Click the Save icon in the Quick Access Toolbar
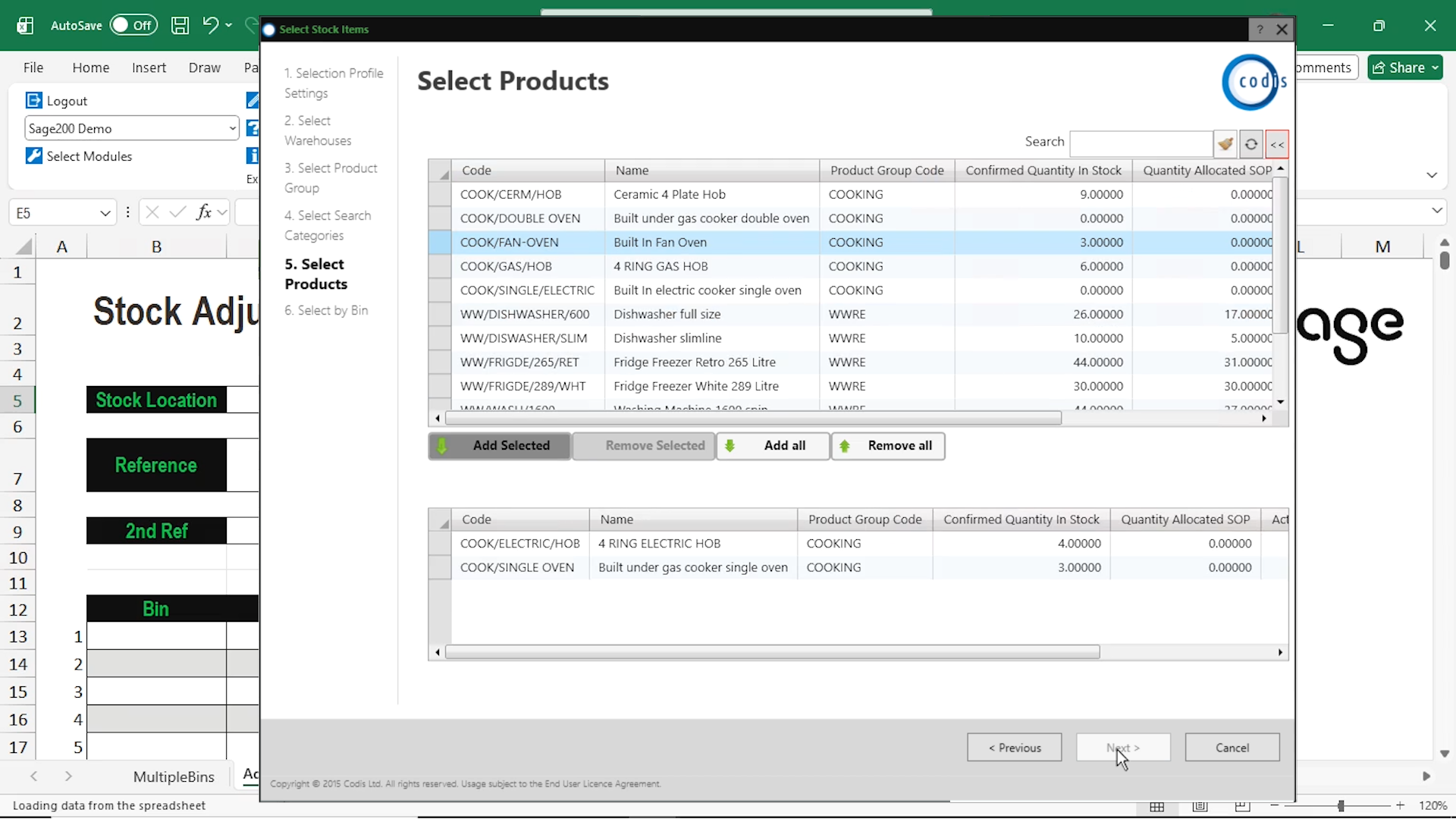This screenshot has width=1456, height=819. 180,25
